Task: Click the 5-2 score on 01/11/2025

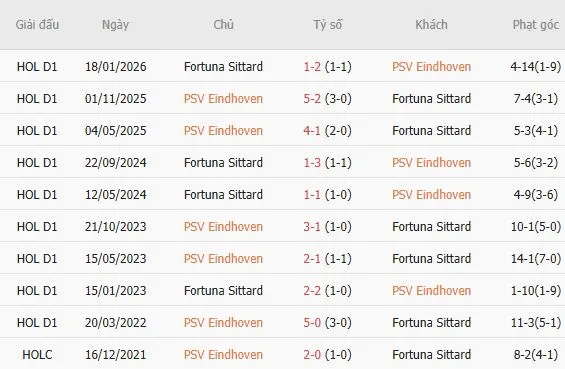Action: pyautogui.click(x=312, y=99)
